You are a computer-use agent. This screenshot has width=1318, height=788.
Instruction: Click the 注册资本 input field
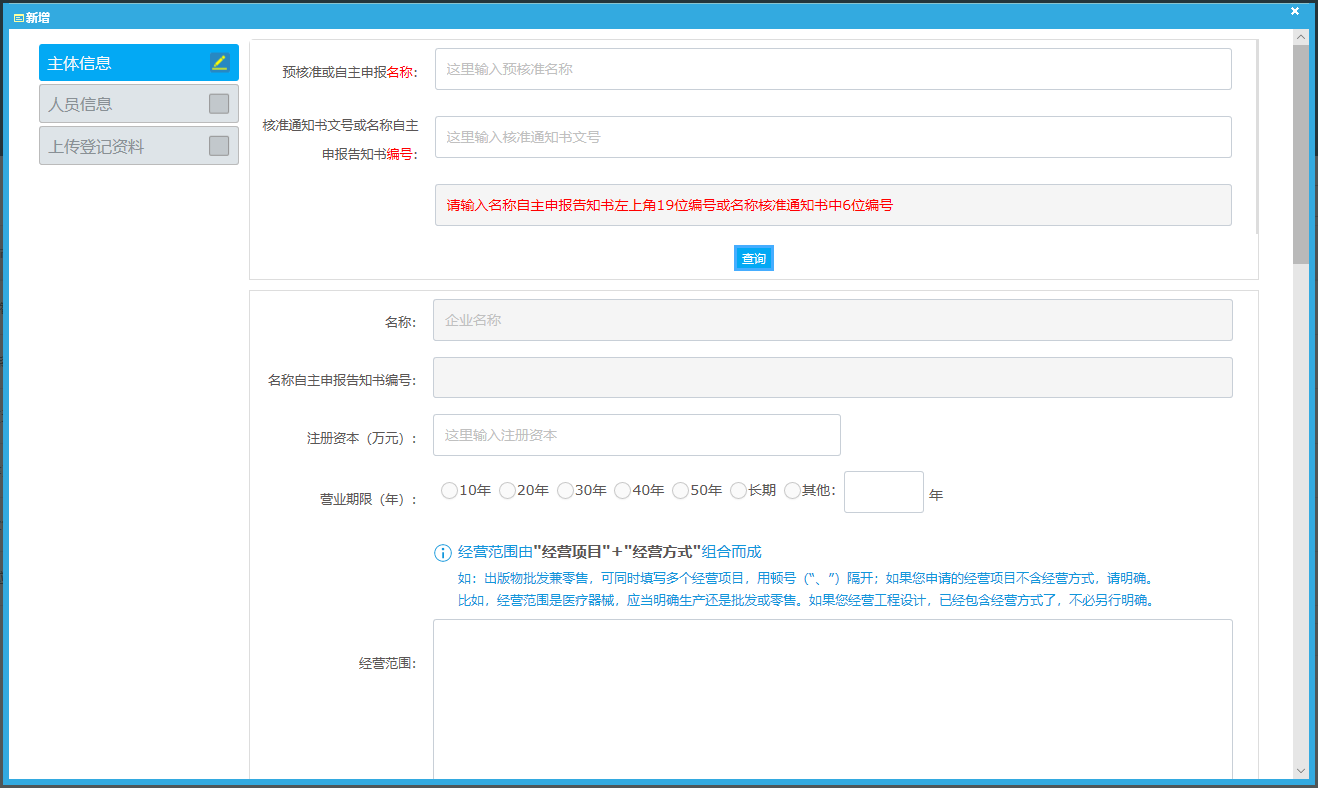pos(636,435)
